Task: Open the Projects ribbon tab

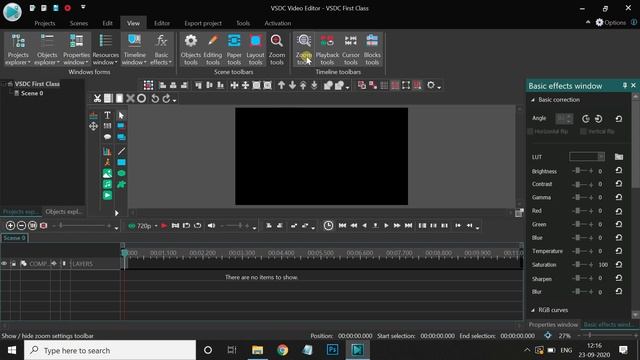Action: point(44,23)
